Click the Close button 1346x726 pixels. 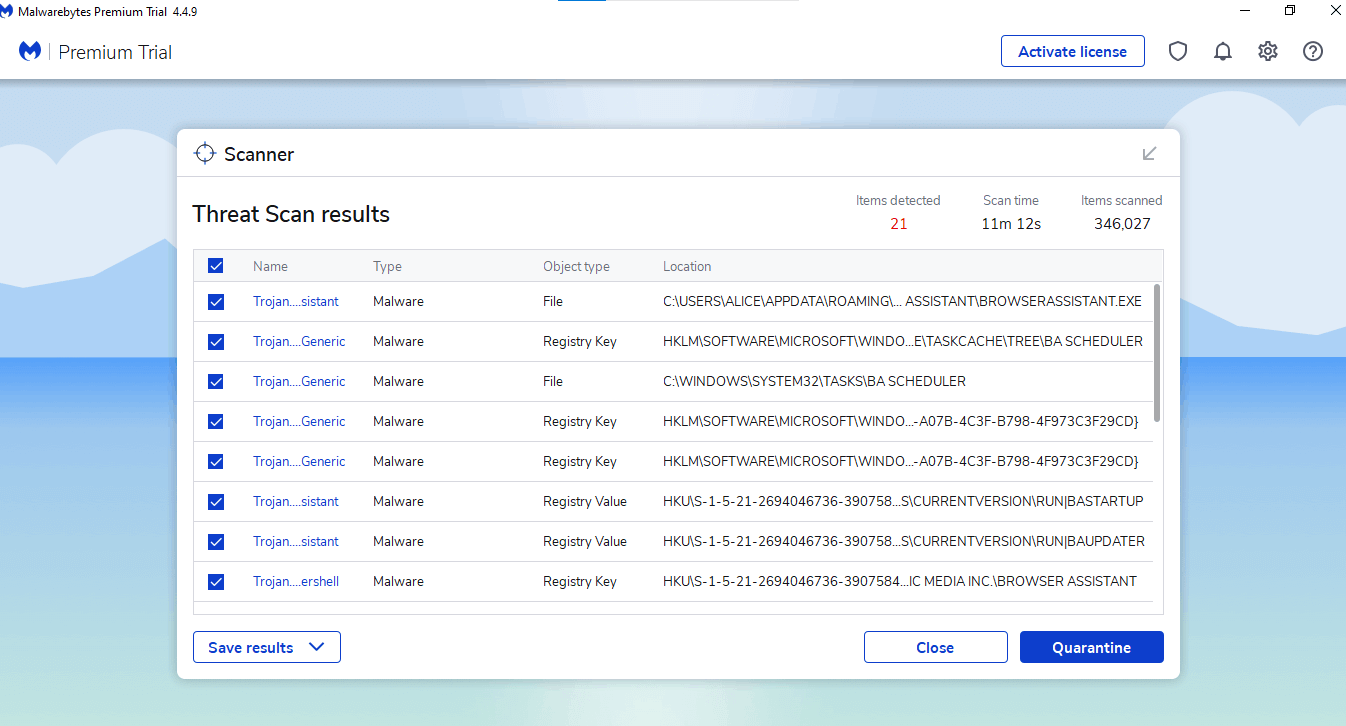[935, 647]
